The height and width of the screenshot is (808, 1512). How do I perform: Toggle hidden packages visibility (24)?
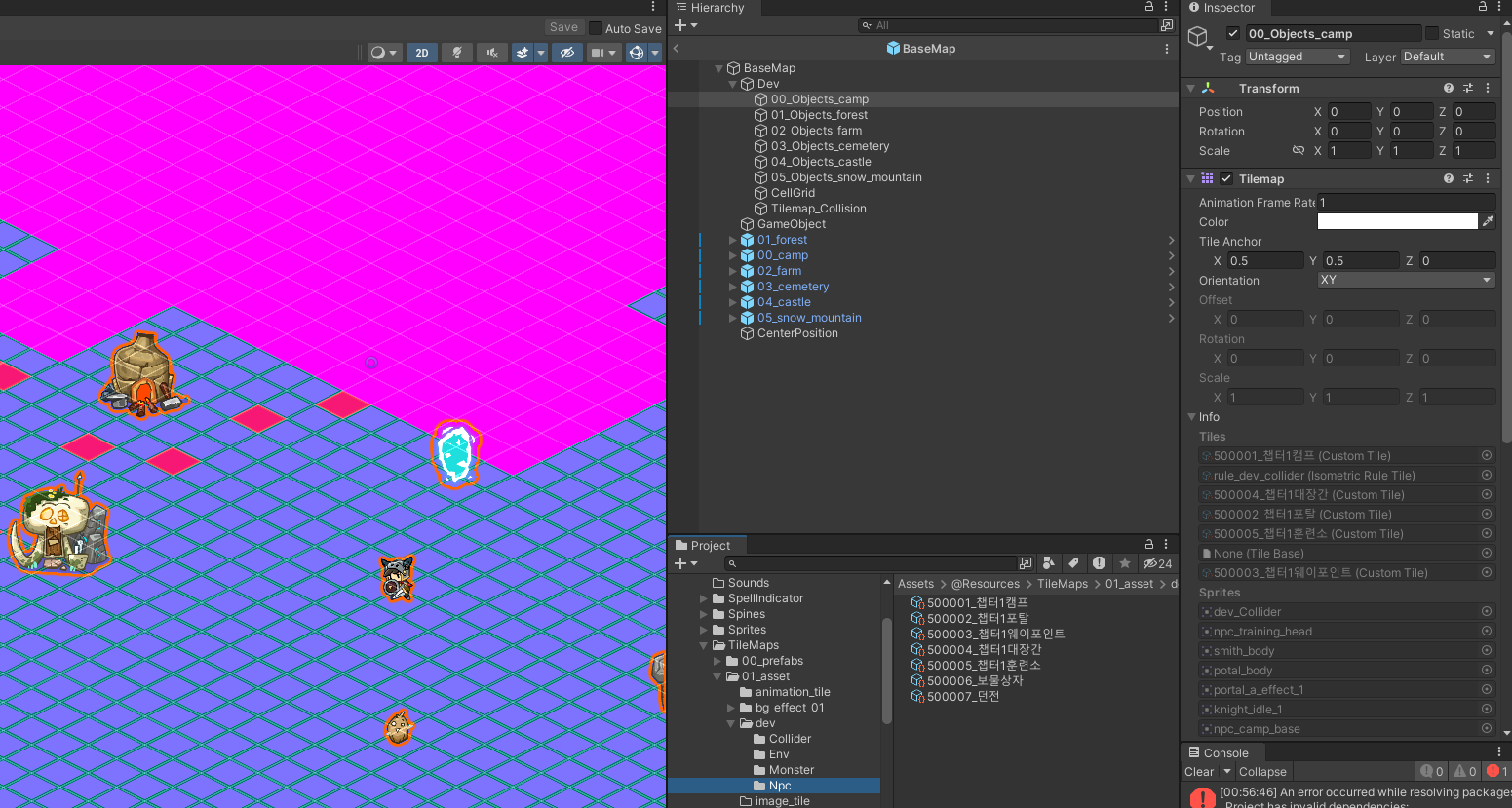pyautogui.click(x=1157, y=563)
